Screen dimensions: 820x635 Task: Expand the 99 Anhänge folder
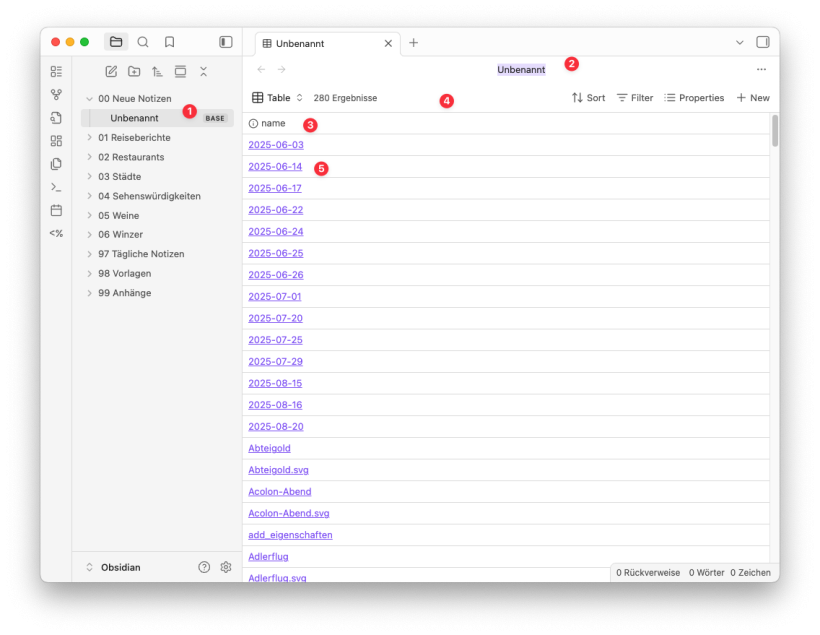89,293
